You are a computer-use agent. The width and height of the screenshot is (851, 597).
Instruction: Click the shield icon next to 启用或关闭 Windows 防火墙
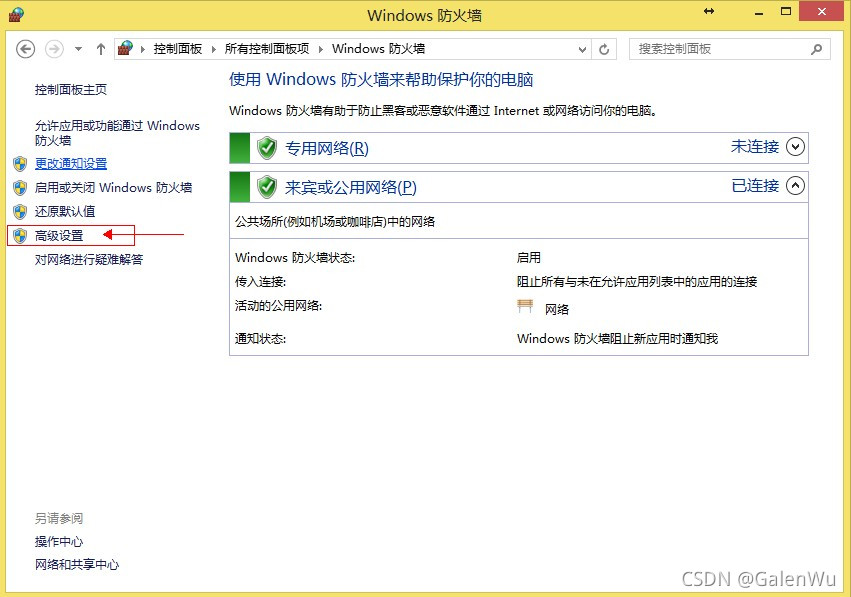[x=20, y=188]
